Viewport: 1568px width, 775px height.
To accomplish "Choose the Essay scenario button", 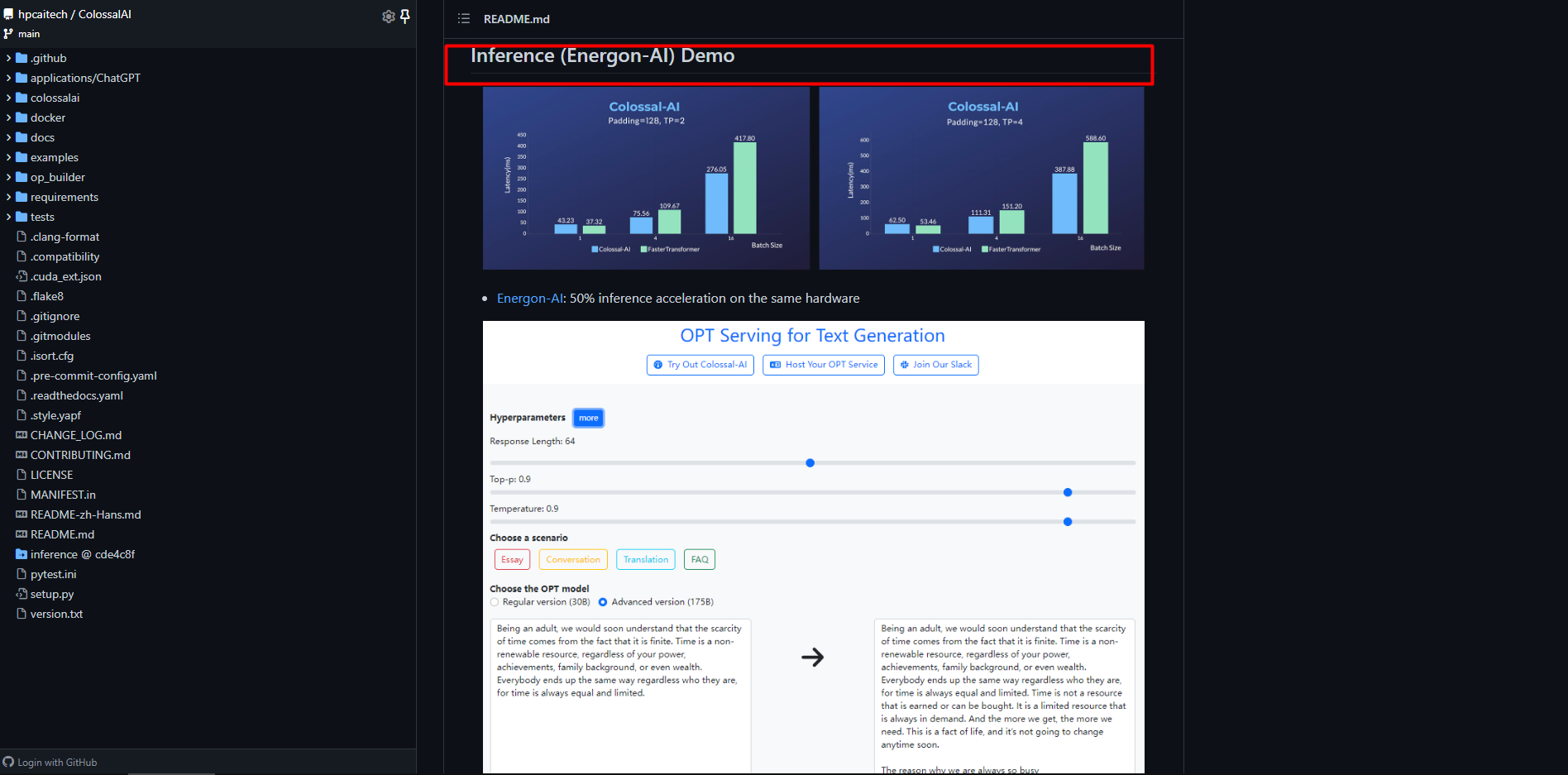I will (x=512, y=560).
